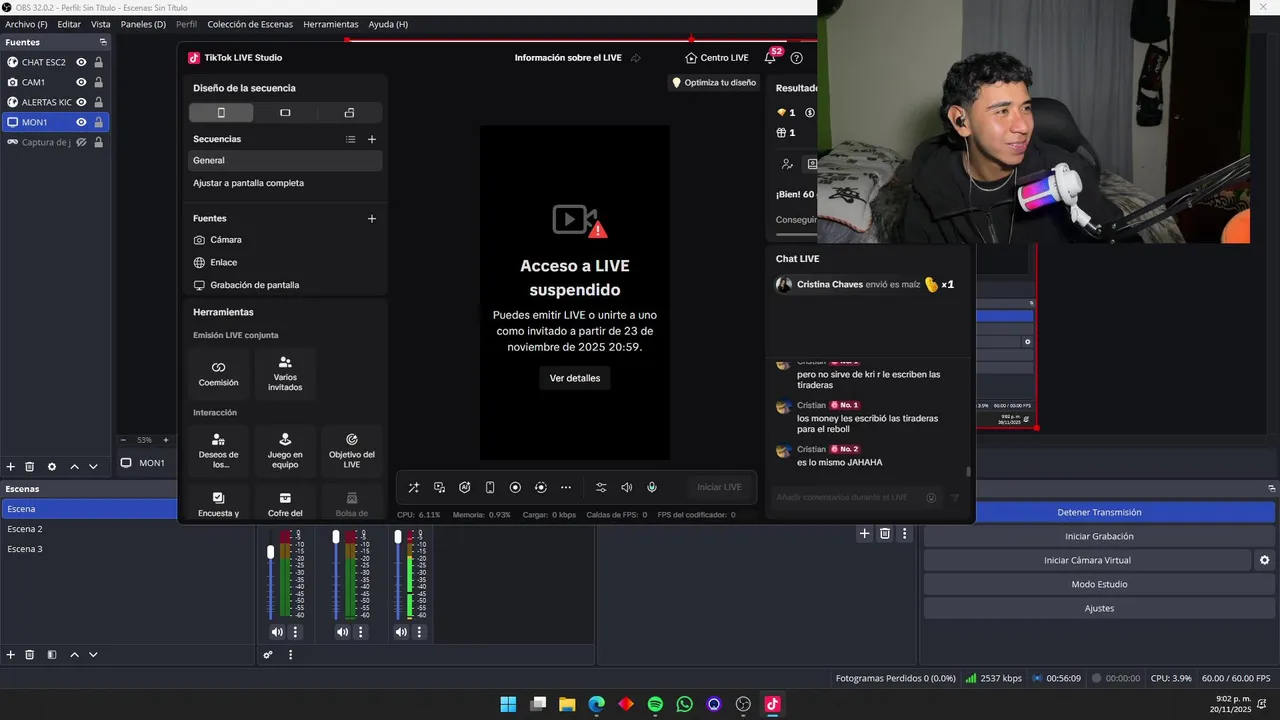The image size is (1280, 720).
Task: Toggle the lock on ALERTAS KIC
Action: point(98,102)
